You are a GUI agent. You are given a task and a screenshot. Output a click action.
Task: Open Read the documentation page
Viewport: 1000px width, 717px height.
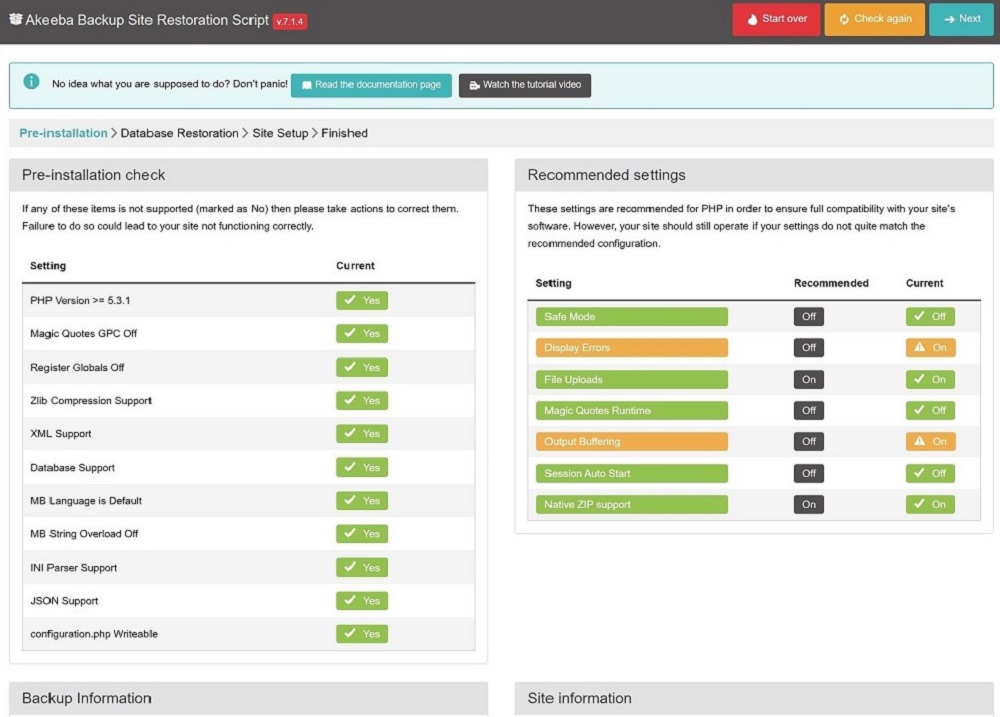point(371,85)
